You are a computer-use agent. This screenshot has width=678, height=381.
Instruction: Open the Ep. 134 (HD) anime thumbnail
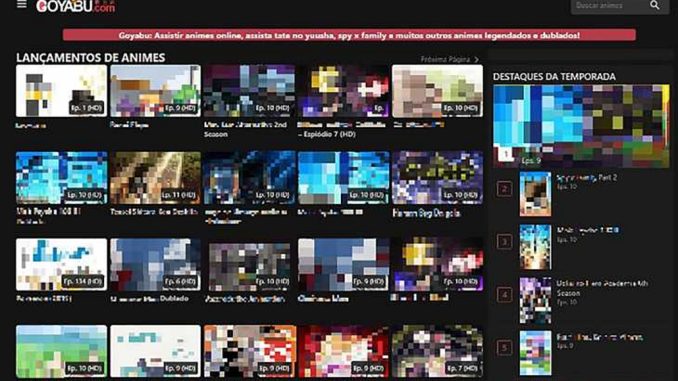[x=61, y=264]
